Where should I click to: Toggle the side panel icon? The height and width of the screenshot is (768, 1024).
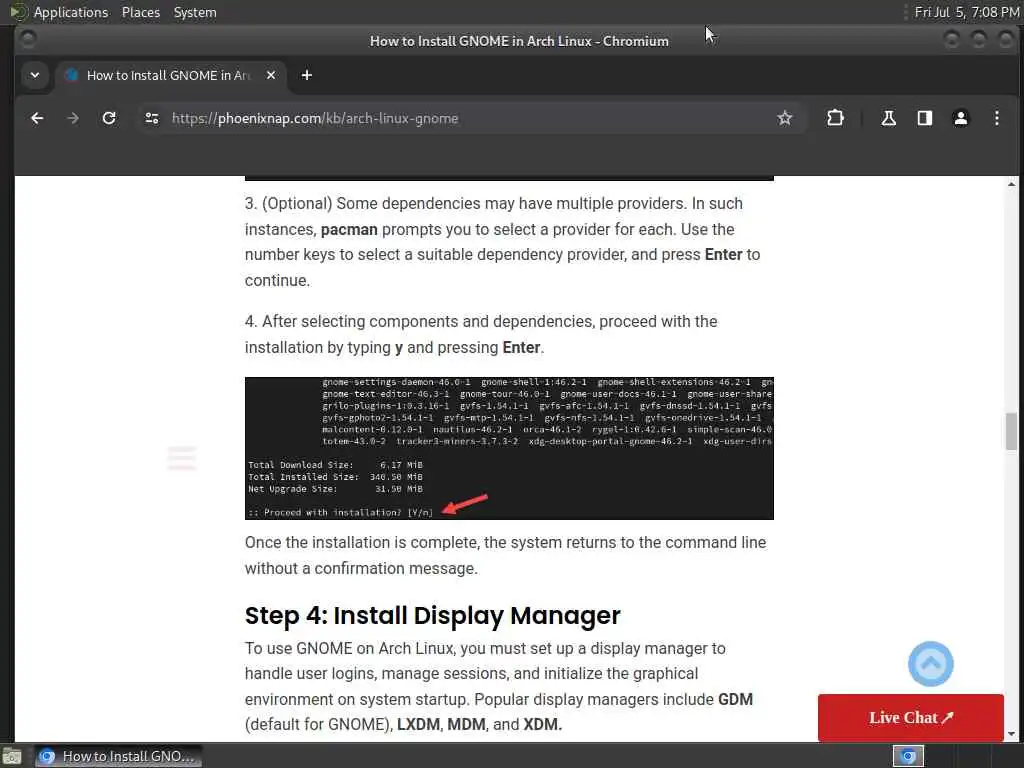click(925, 118)
